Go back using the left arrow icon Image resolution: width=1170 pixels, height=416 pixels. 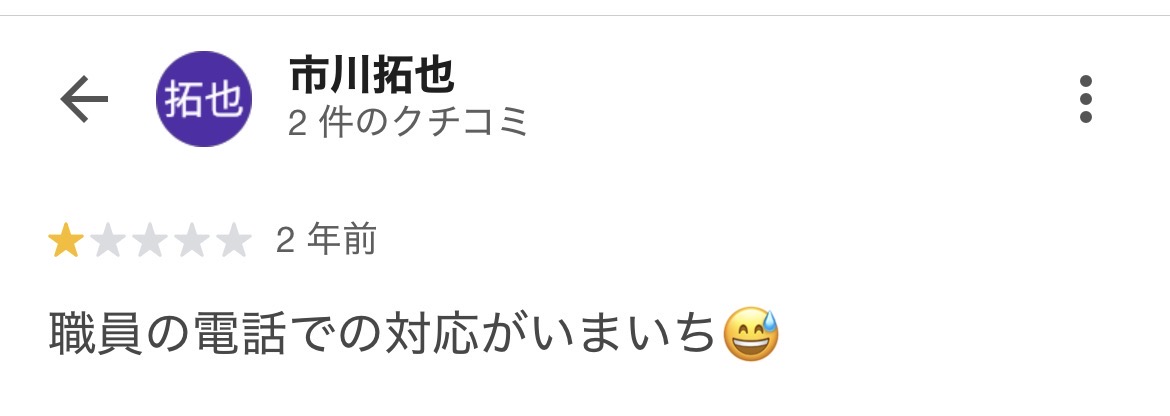(x=84, y=99)
